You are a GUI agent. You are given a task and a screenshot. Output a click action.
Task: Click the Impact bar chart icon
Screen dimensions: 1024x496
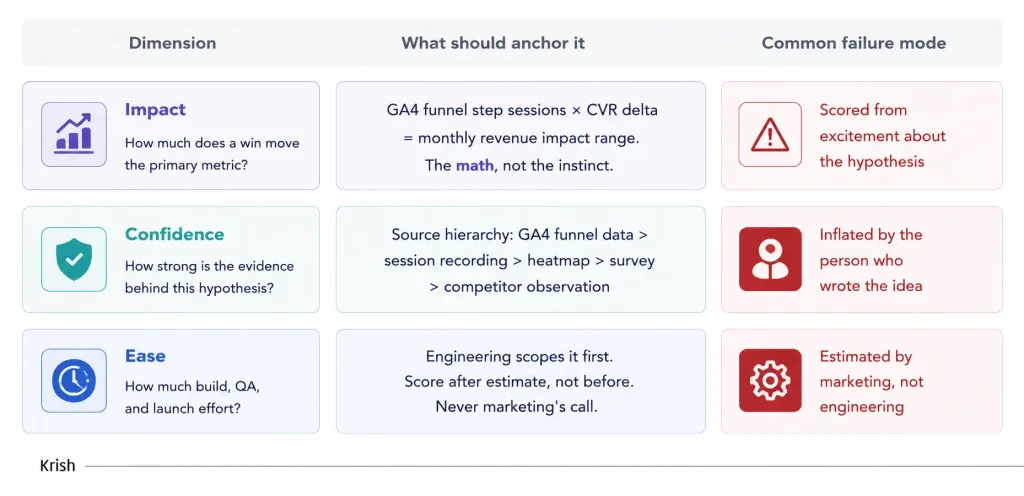[74, 134]
